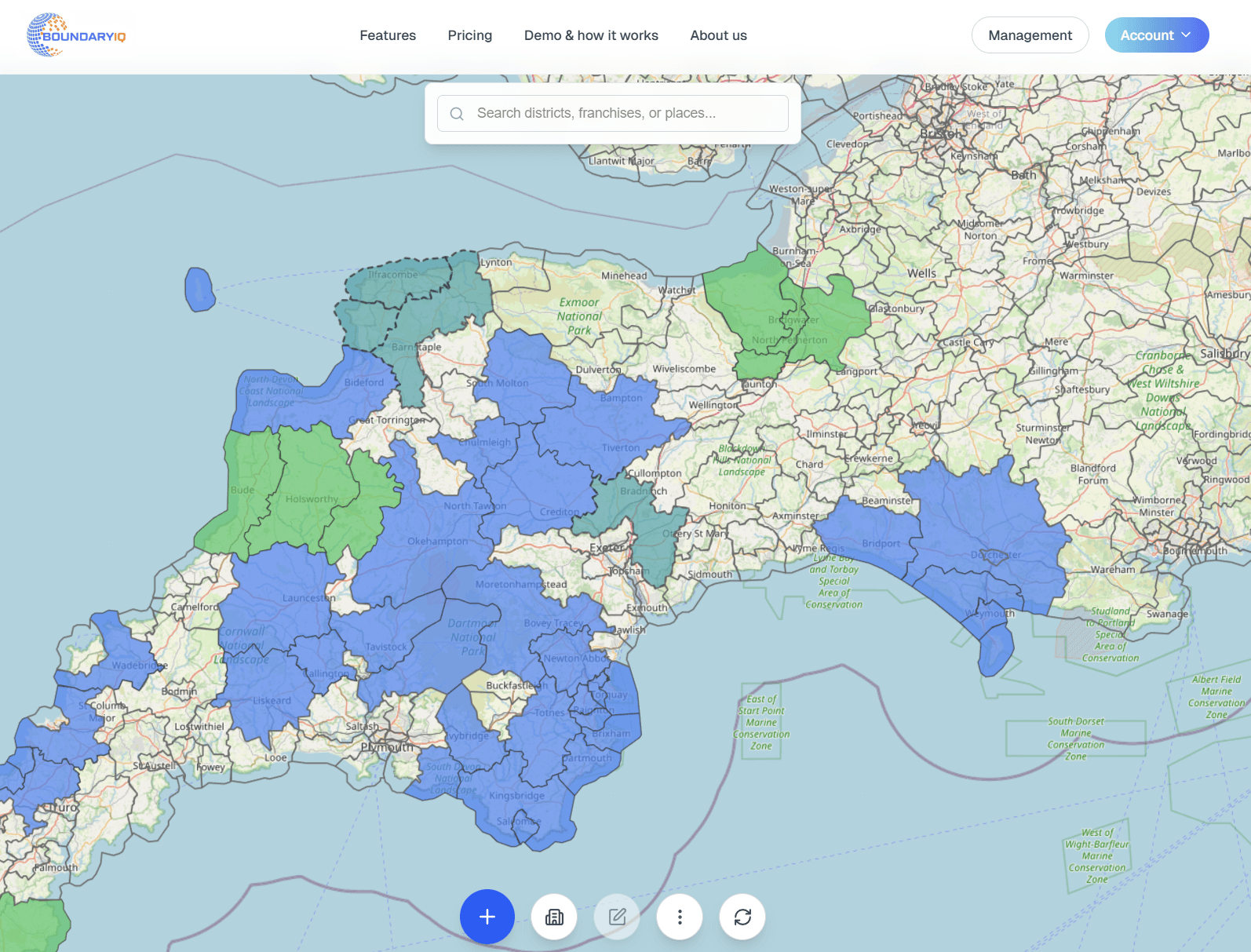Viewport: 1251px width, 952px height.
Task: Click the Taunton map label
Action: coord(759,385)
